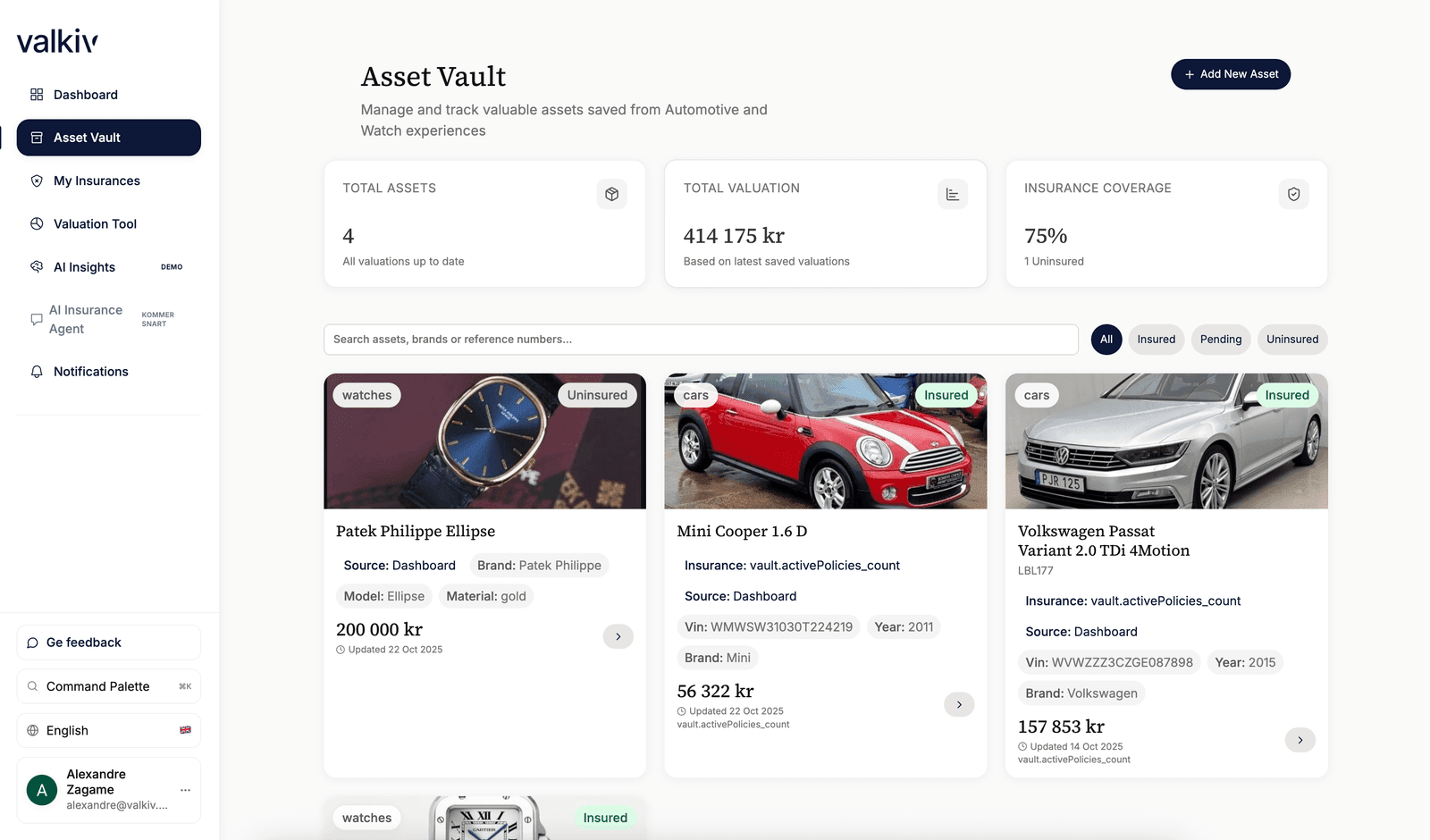Click the Add New Asset button
Screen dimensions: 1430x840
pyautogui.click(x=1231, y=74)
